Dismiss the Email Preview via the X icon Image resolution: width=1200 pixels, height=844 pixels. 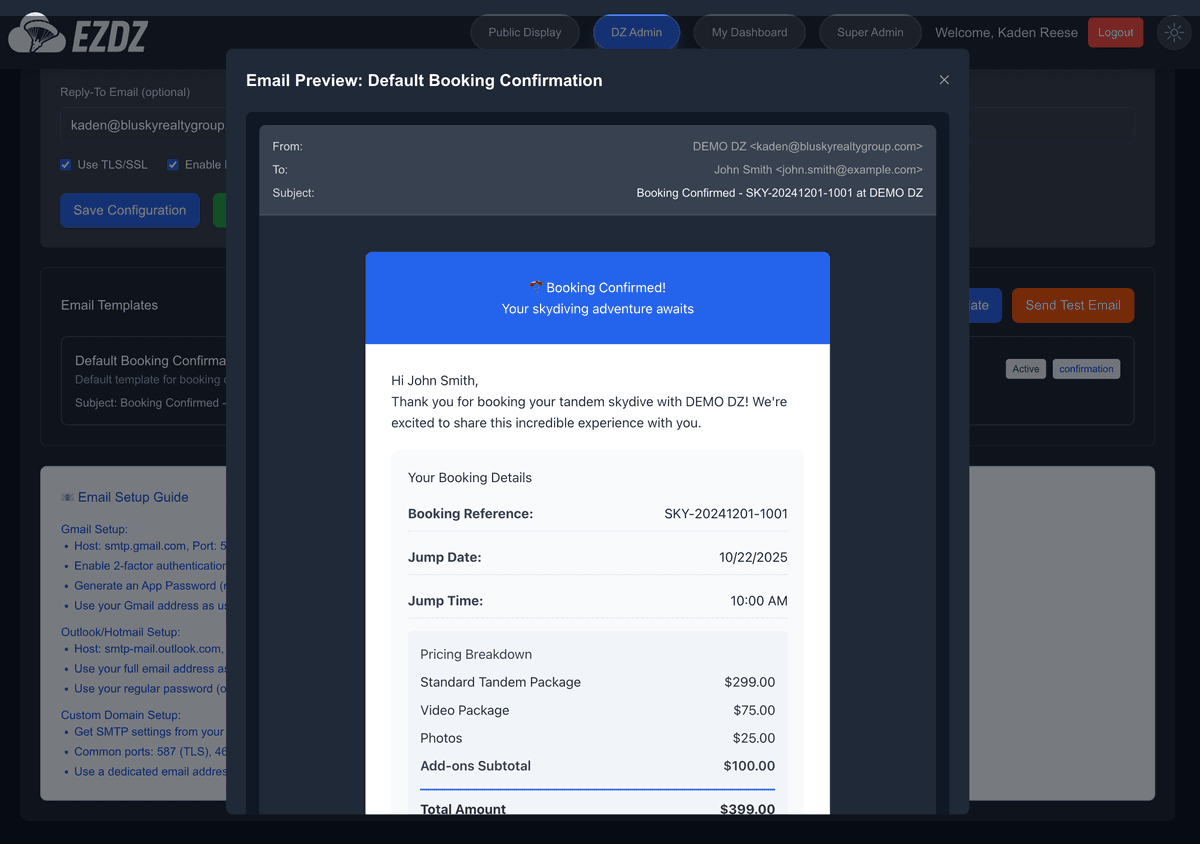(x=943, y=79)
